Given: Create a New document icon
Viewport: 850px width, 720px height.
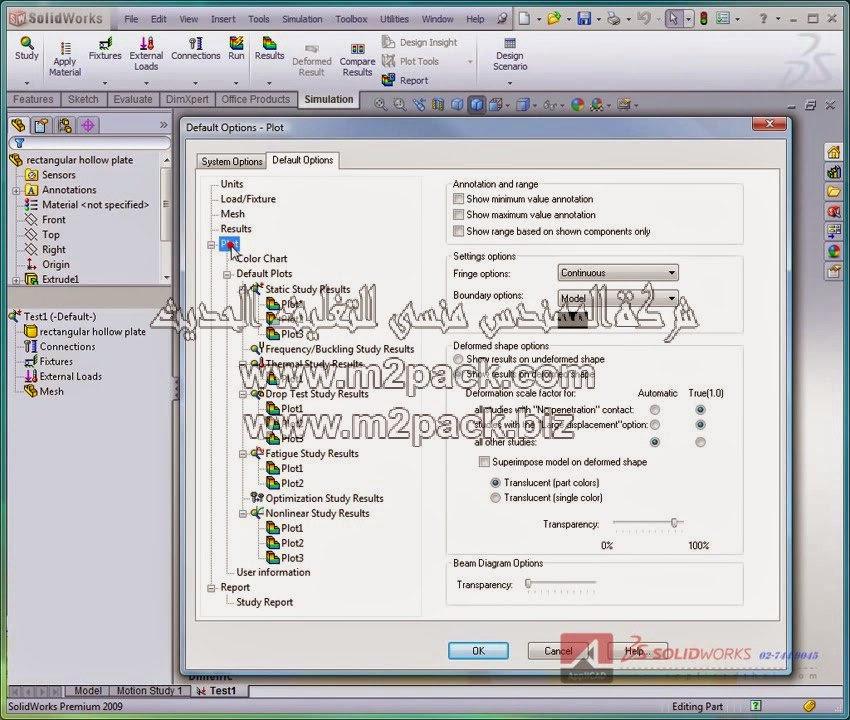Looking at the screenshot, I should click(524, 19).
